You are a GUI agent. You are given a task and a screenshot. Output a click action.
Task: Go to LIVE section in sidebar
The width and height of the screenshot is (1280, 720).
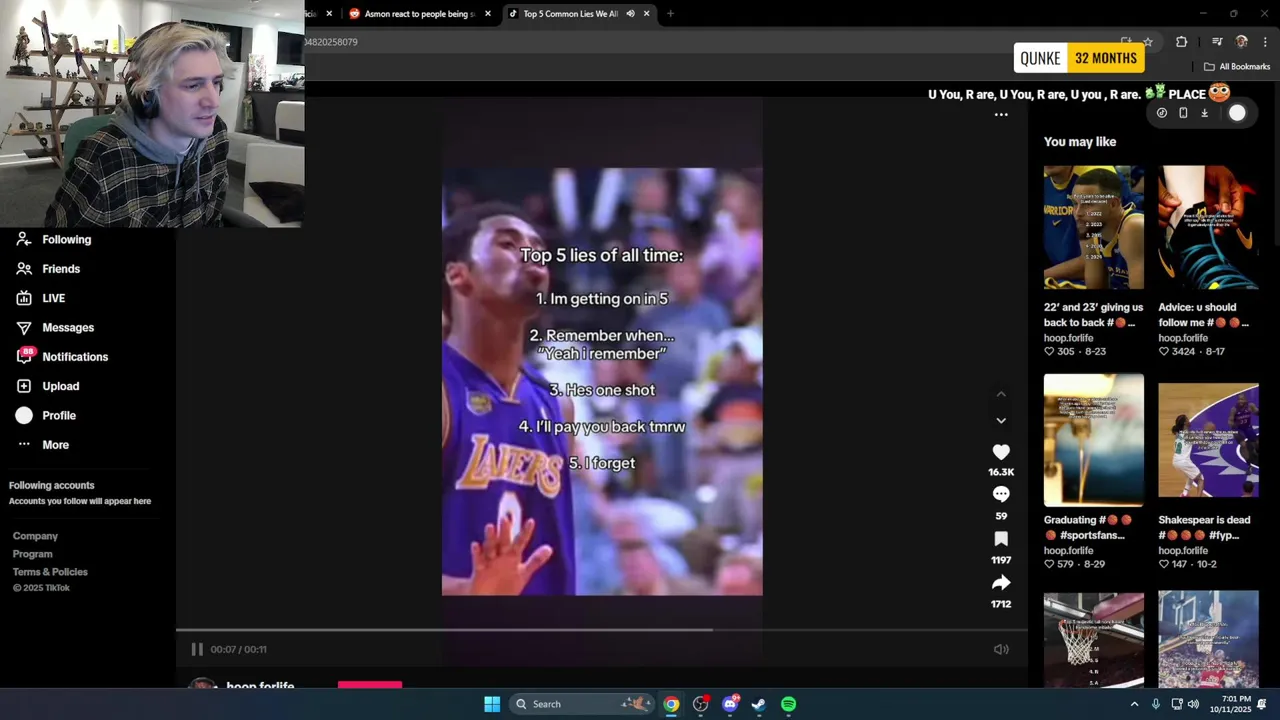click(41, 298)
